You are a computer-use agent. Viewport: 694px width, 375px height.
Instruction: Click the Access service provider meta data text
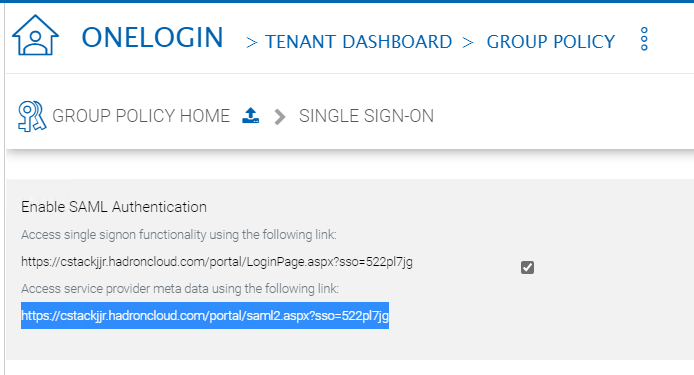click(x=180, y=289)
